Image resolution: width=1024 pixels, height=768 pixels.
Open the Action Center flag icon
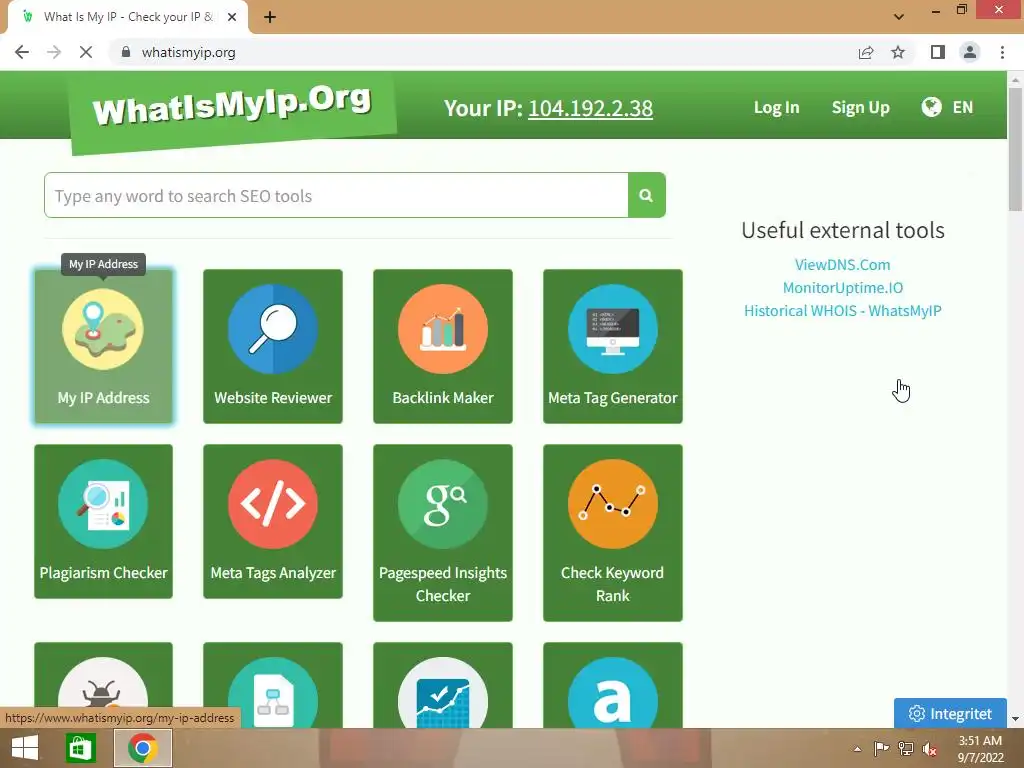(x=881, y=749)
